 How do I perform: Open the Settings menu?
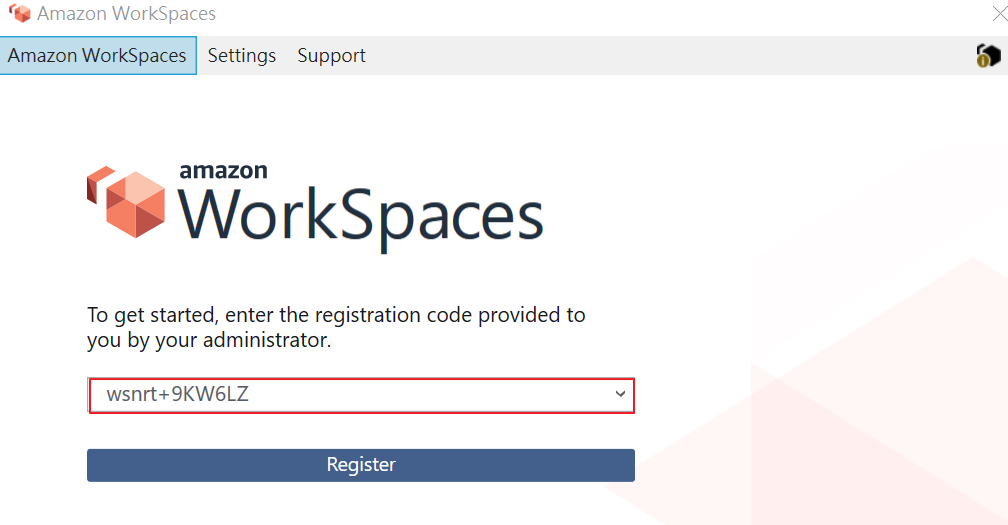coord(242,56)
